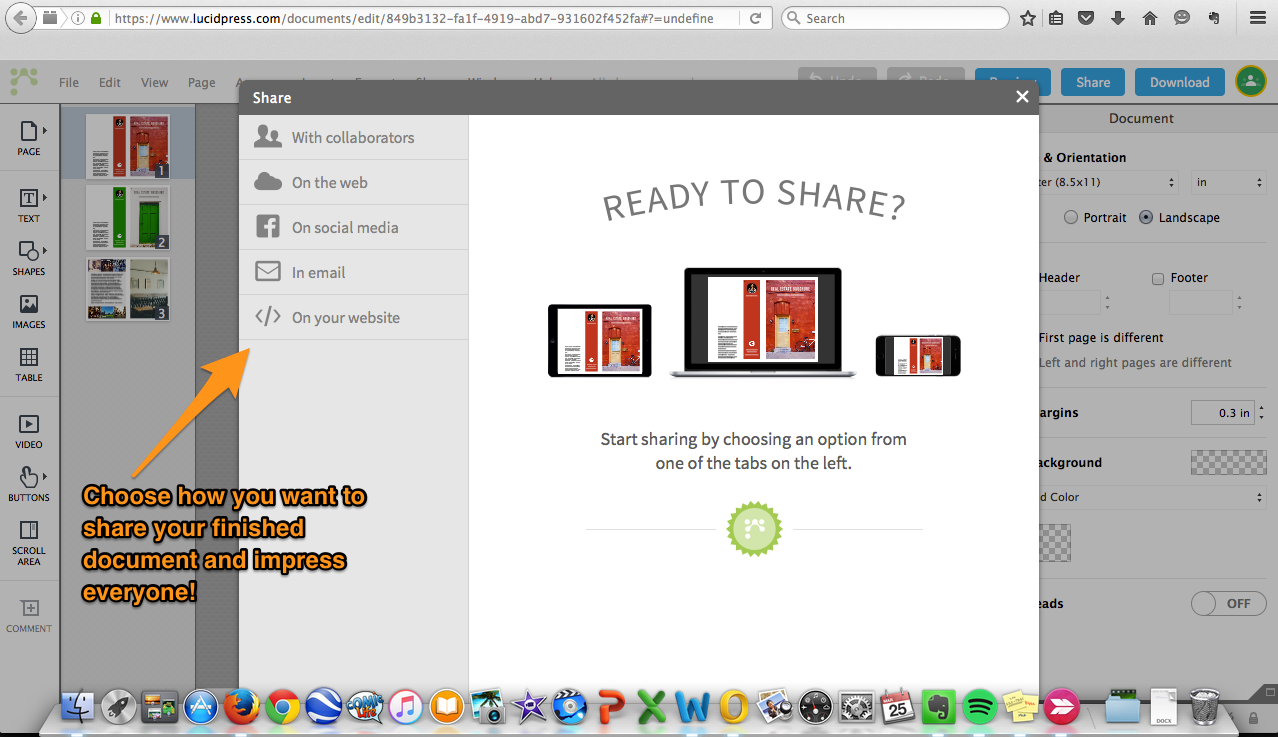Open the Buttons tool
Screen dimensions: 1278x737
click(x=29, y=483)
